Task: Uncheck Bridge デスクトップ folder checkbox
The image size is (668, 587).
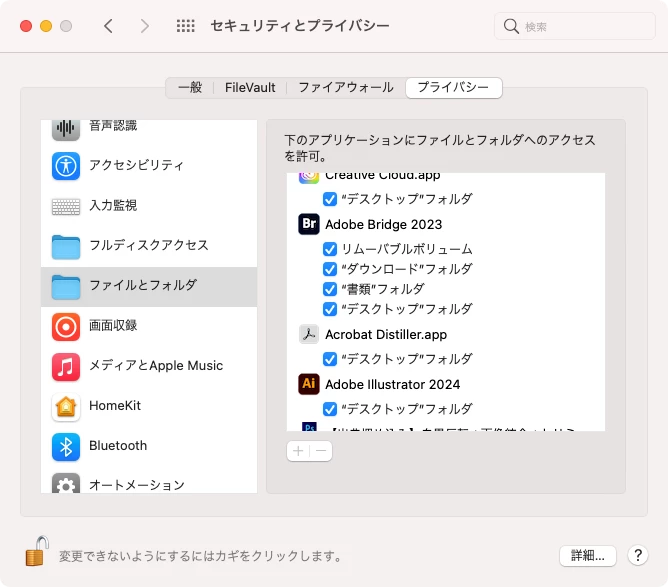Action: (330, 309)
